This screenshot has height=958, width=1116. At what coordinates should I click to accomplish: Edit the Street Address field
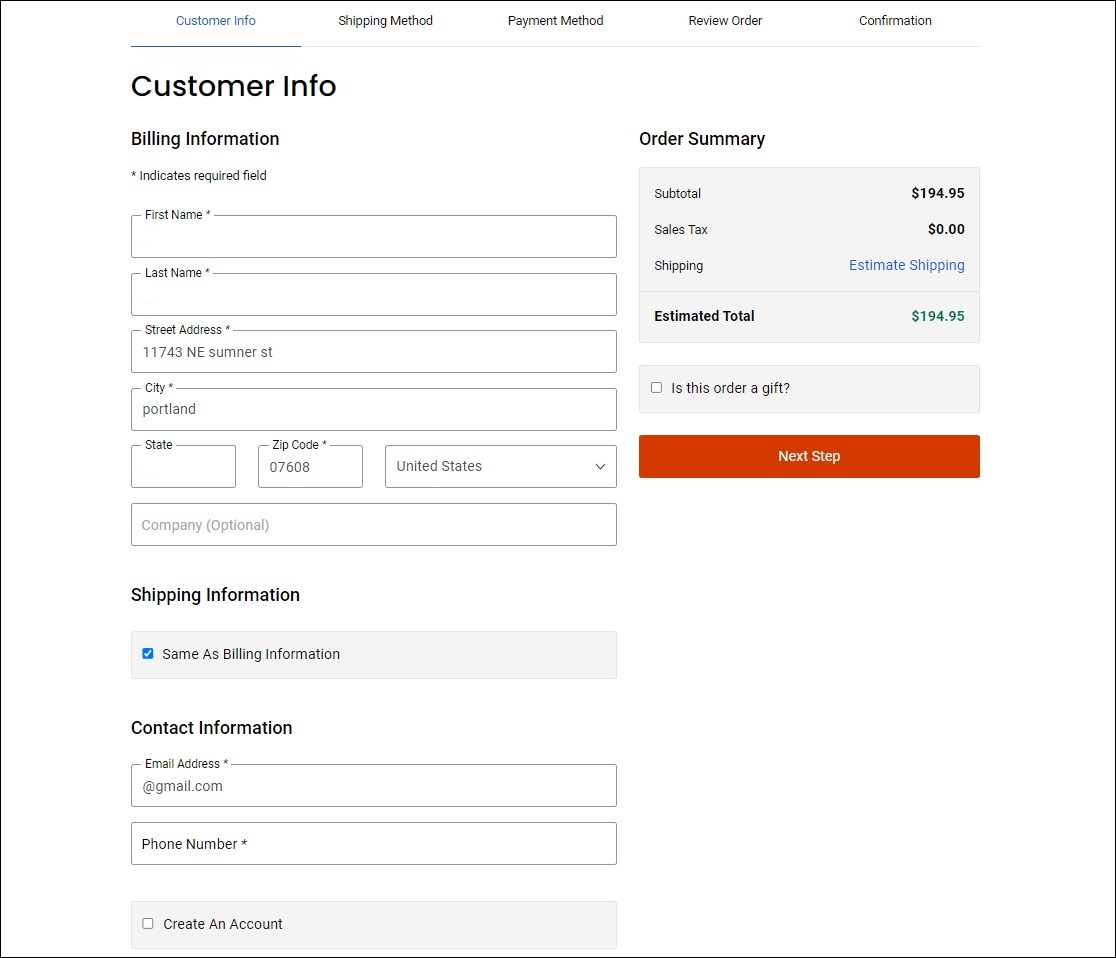pos(374,352)
